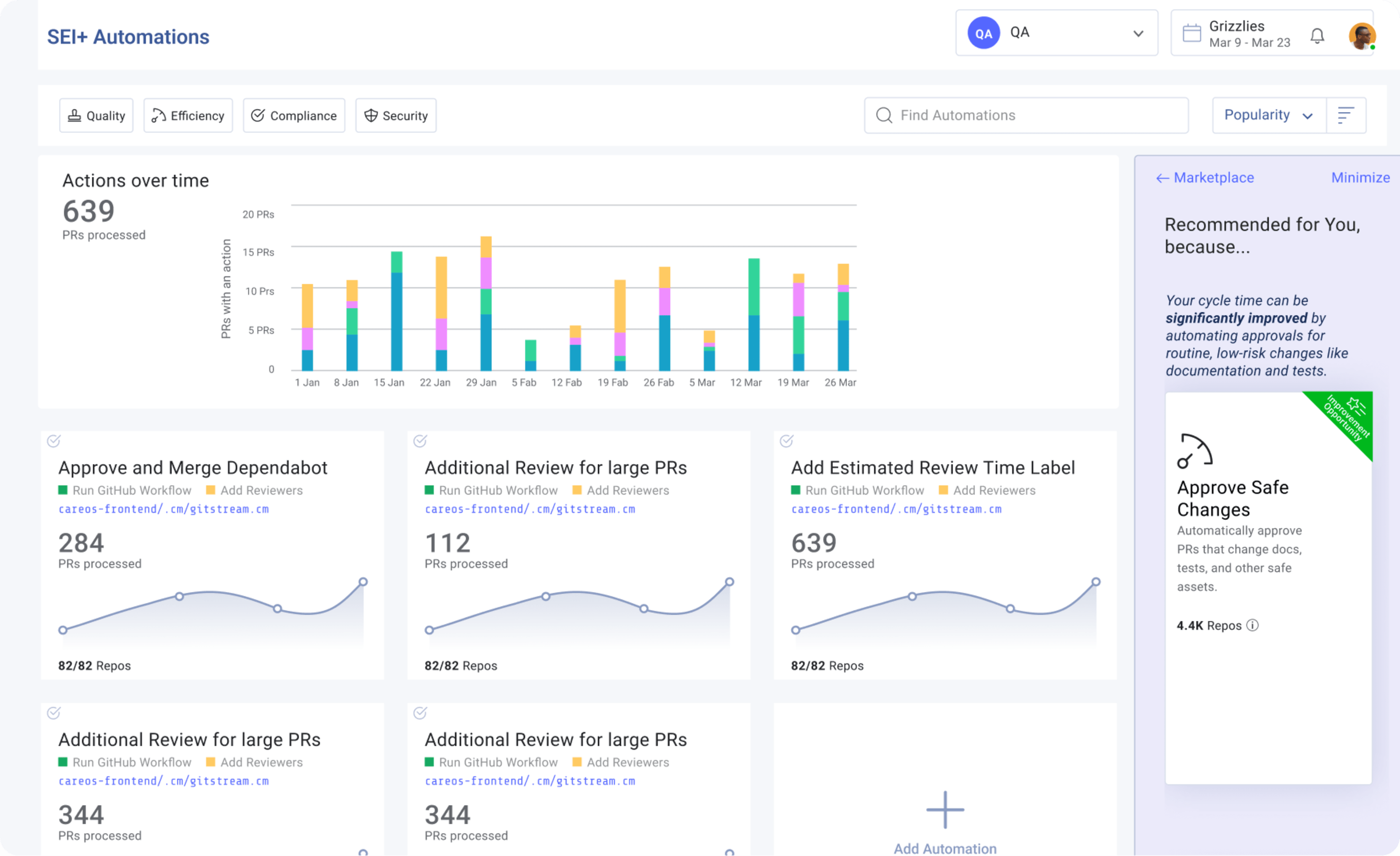Click 82/82 Repos on Dependabot card
Viewport: 1400px width, 856px height.
coord(94,665)
